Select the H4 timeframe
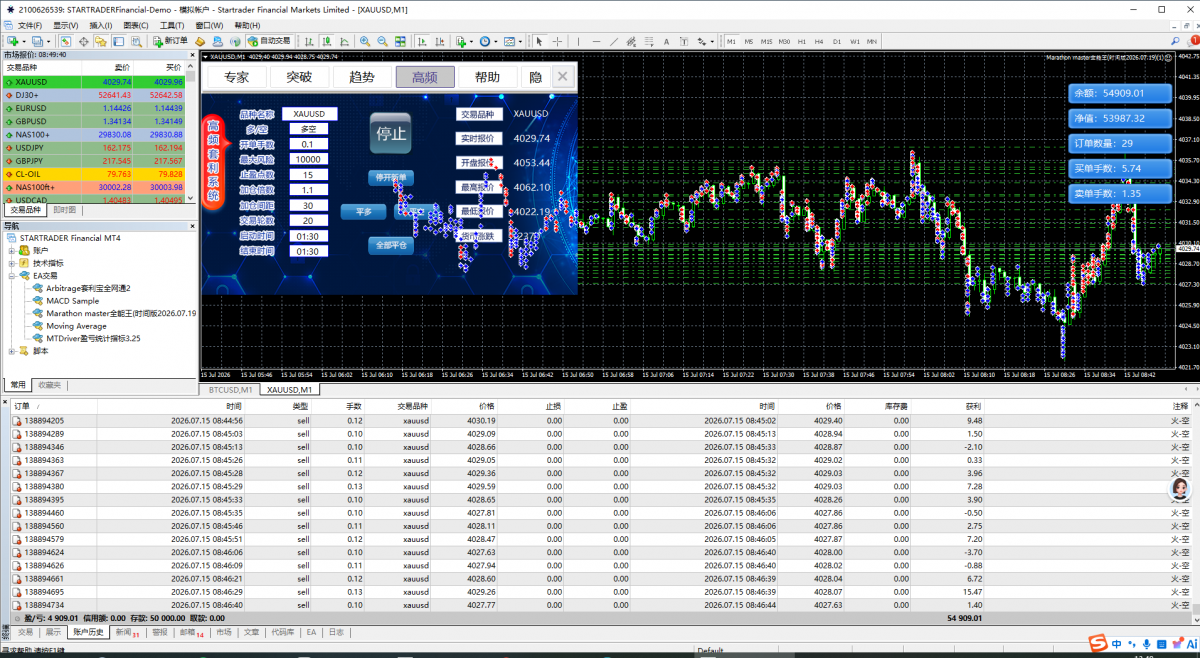The height and width of the screenshot is (658, 1200). pyautogui.click(x=819, y=41)
